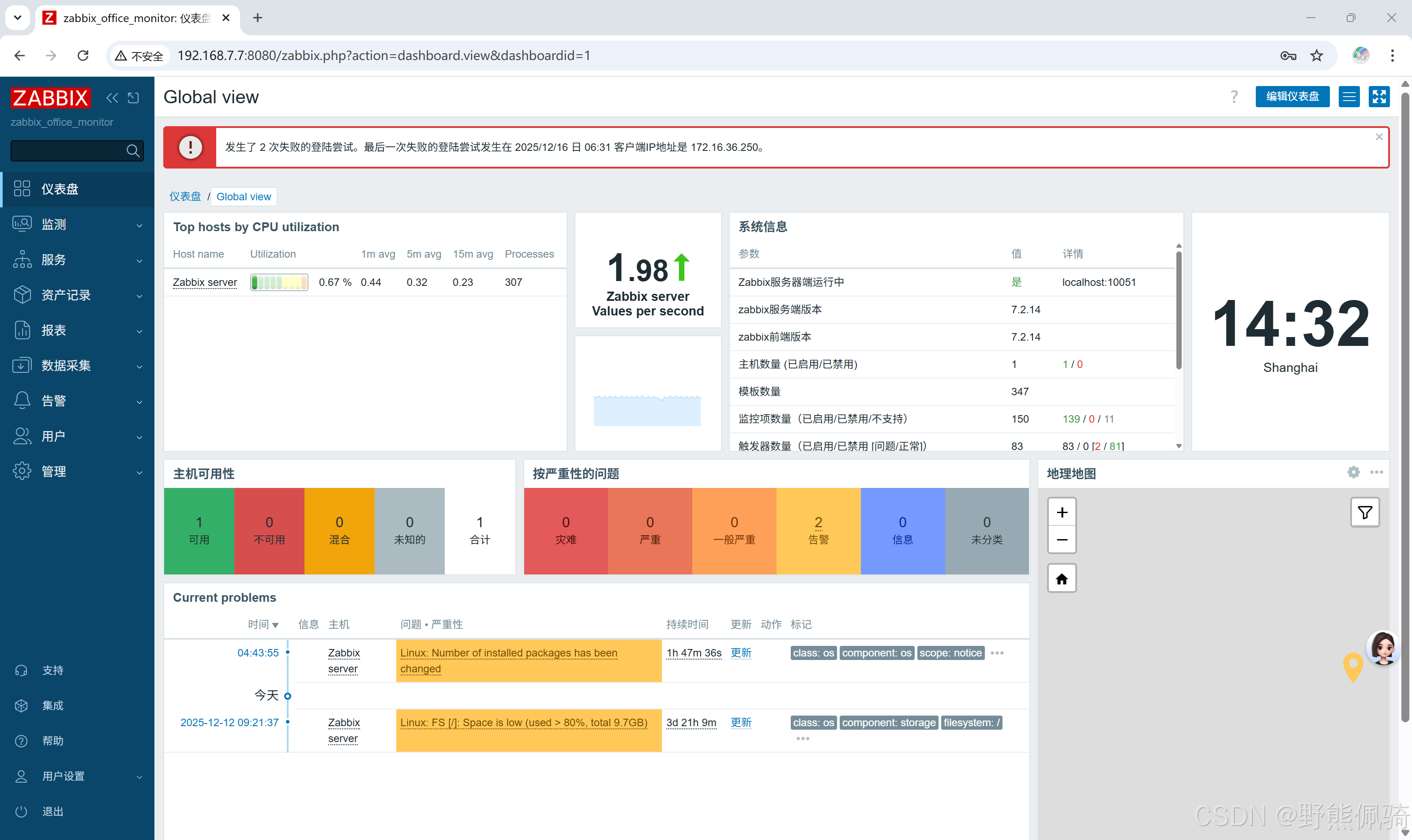Click the map filter funnel icon
The width and height of the screenshot is (1412, 840).
point(1364,512)
